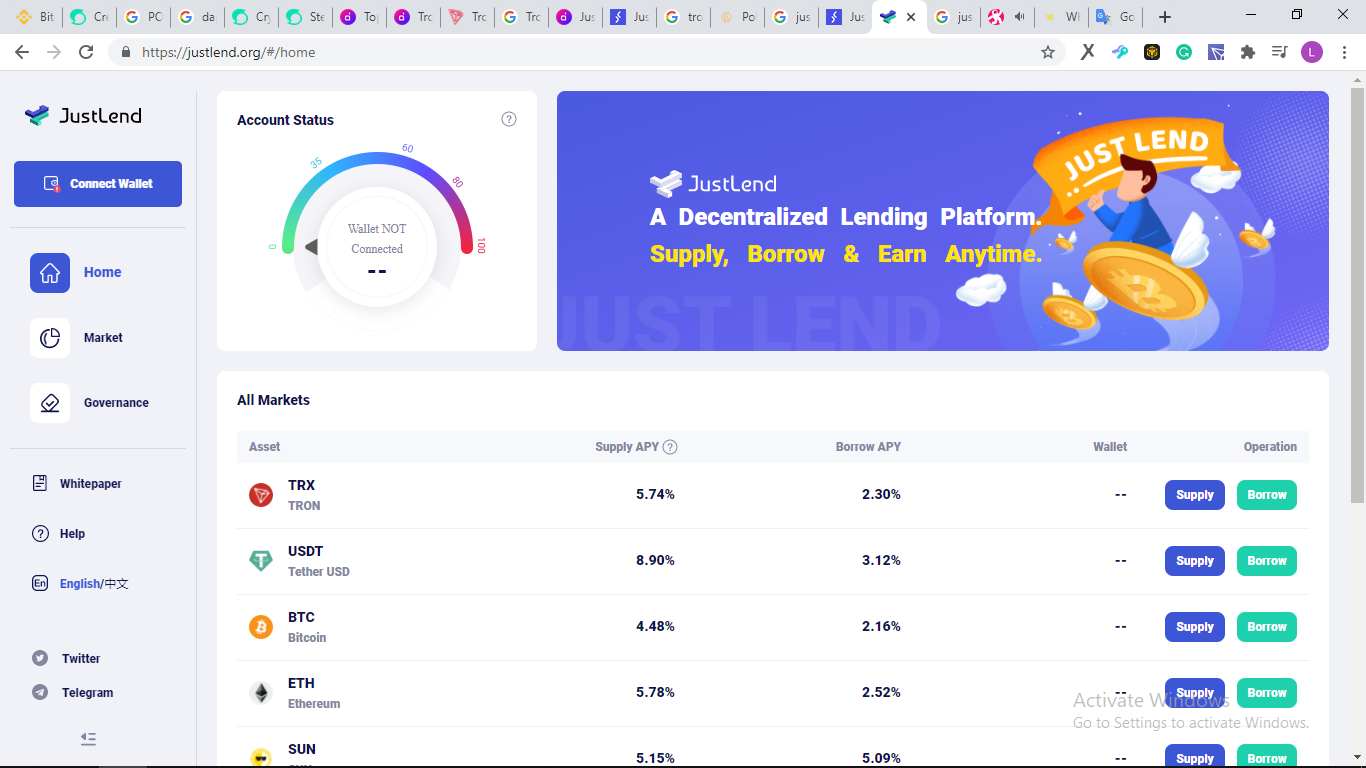Viewport: 1366px width, 768px height.
Task: Click the Account Status help icon
Action: tap(509, 119)
